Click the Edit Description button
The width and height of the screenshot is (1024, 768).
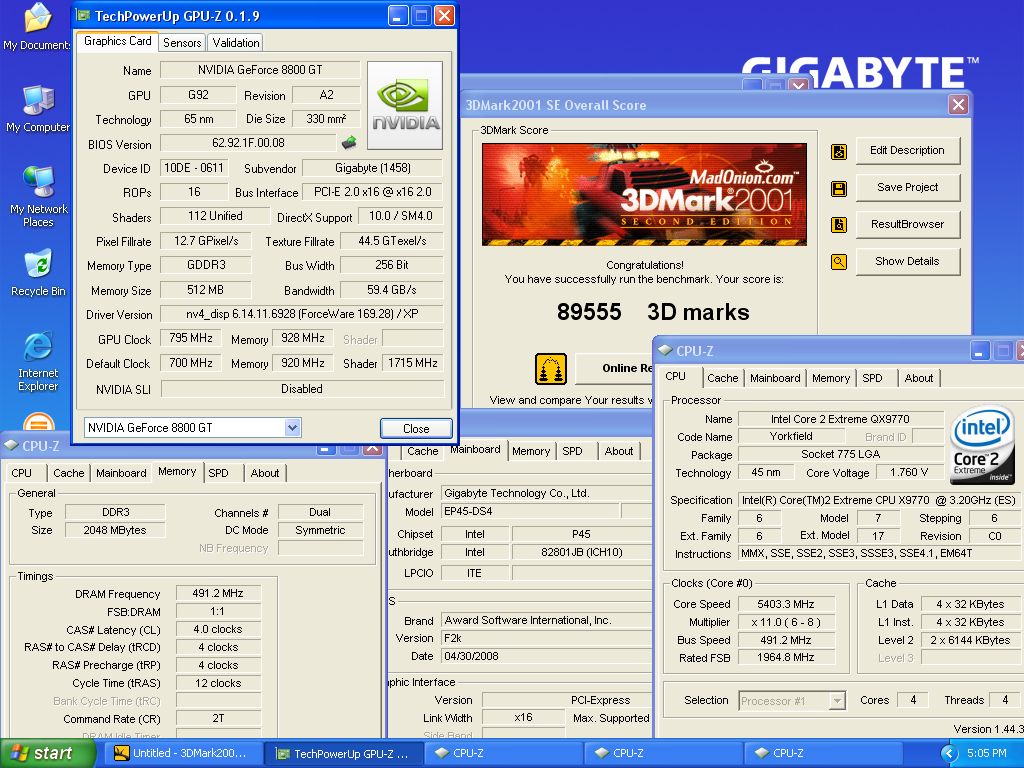(907, 150)
